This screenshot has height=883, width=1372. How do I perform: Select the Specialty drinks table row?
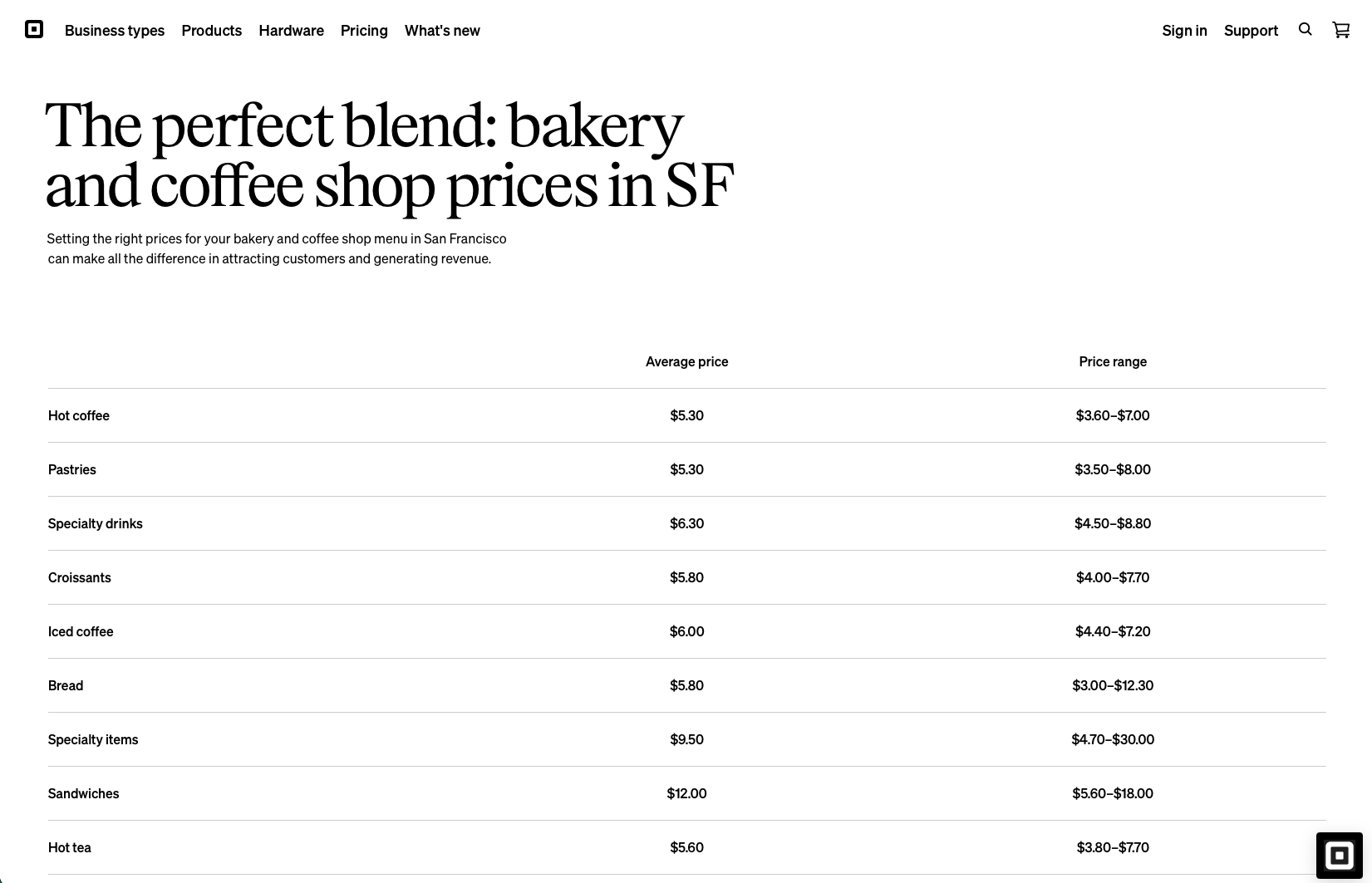pos(95,523)
